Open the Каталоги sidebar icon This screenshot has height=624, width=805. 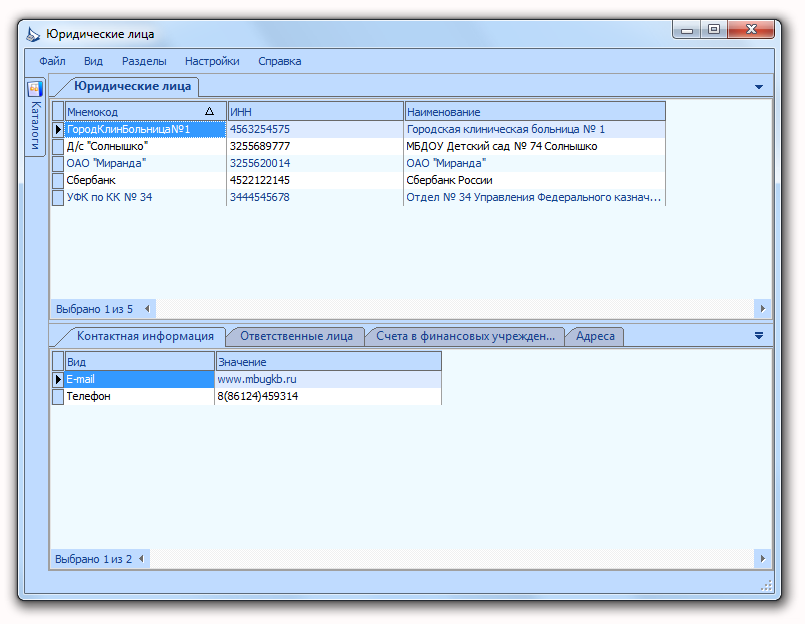click(35, 89)
